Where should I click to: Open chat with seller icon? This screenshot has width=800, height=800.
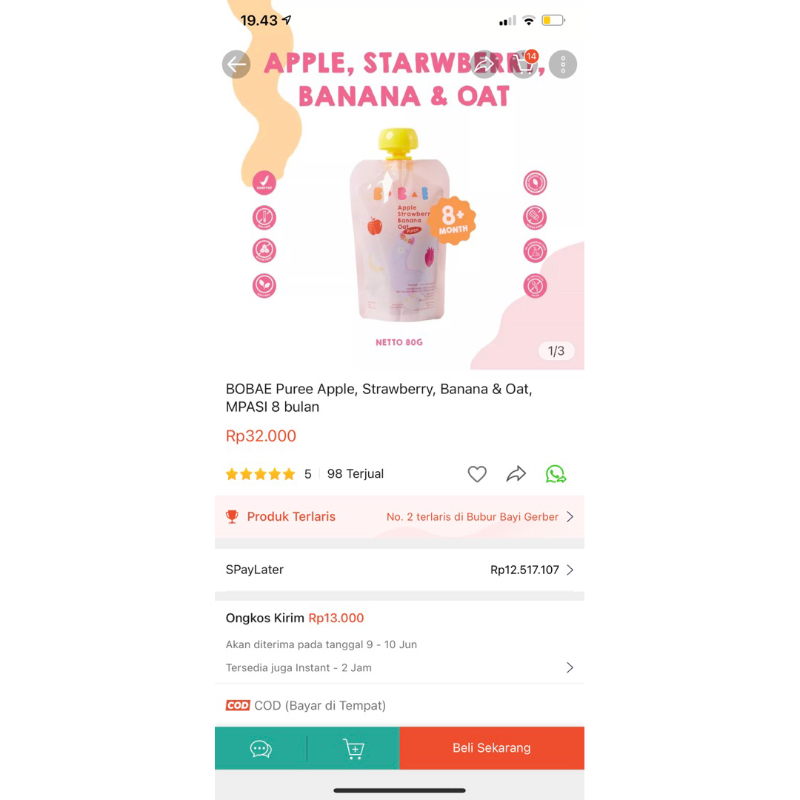[261, 748]
